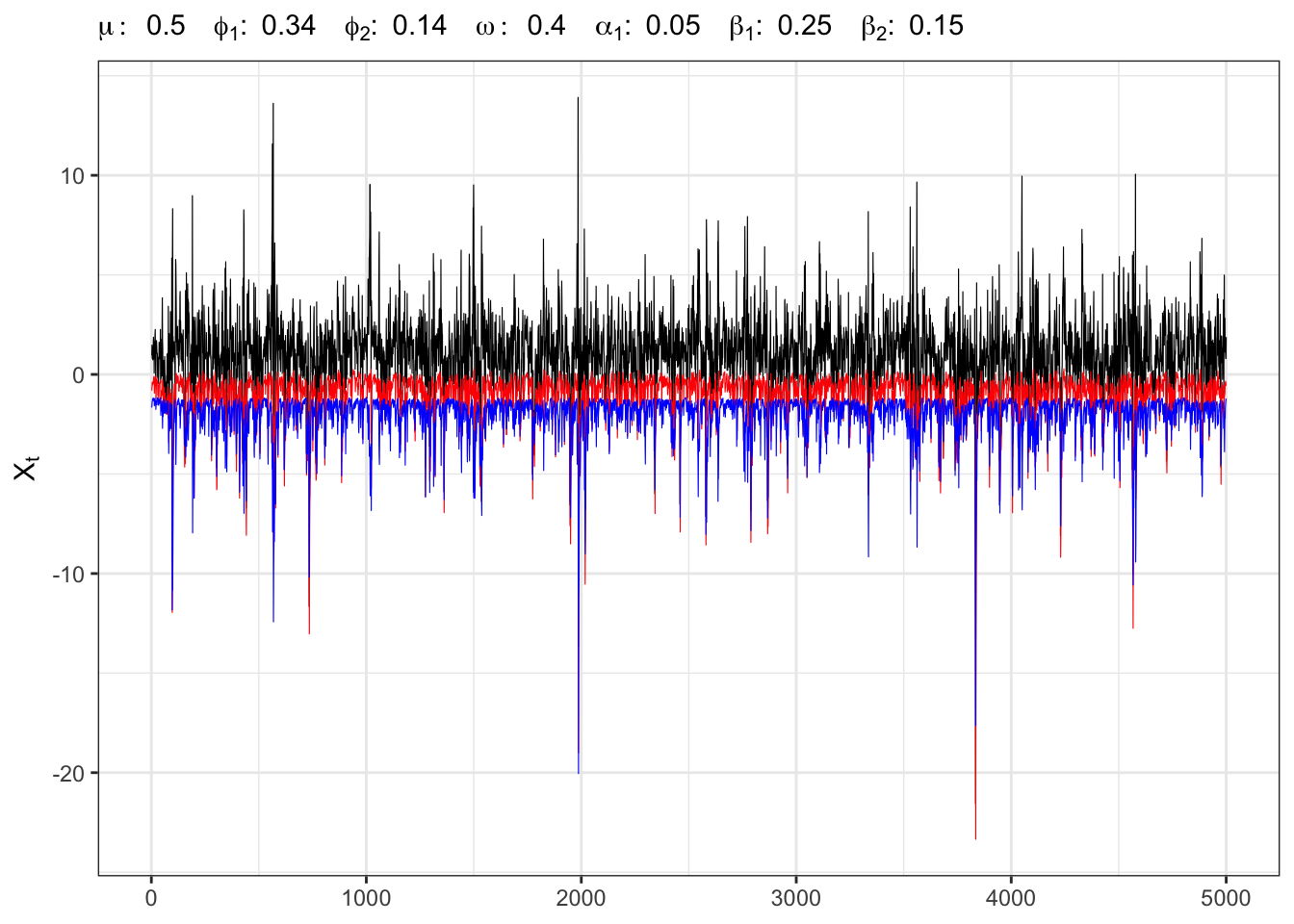Image resolution: width=1294 pixels, height=924 pixels.
Task: Click the β2: 0.15 parameter label
Action: click(x=912, y=26)
